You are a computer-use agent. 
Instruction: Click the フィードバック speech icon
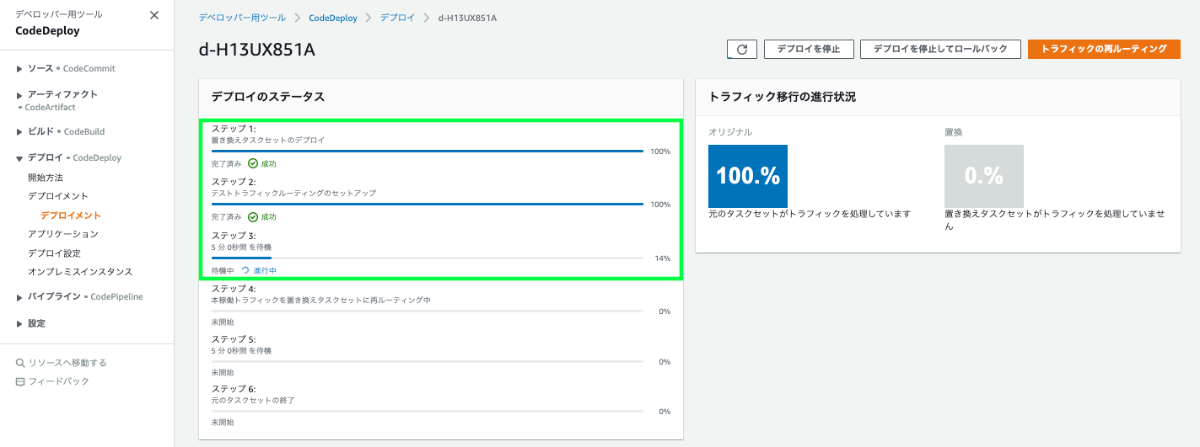coord(20,382)
